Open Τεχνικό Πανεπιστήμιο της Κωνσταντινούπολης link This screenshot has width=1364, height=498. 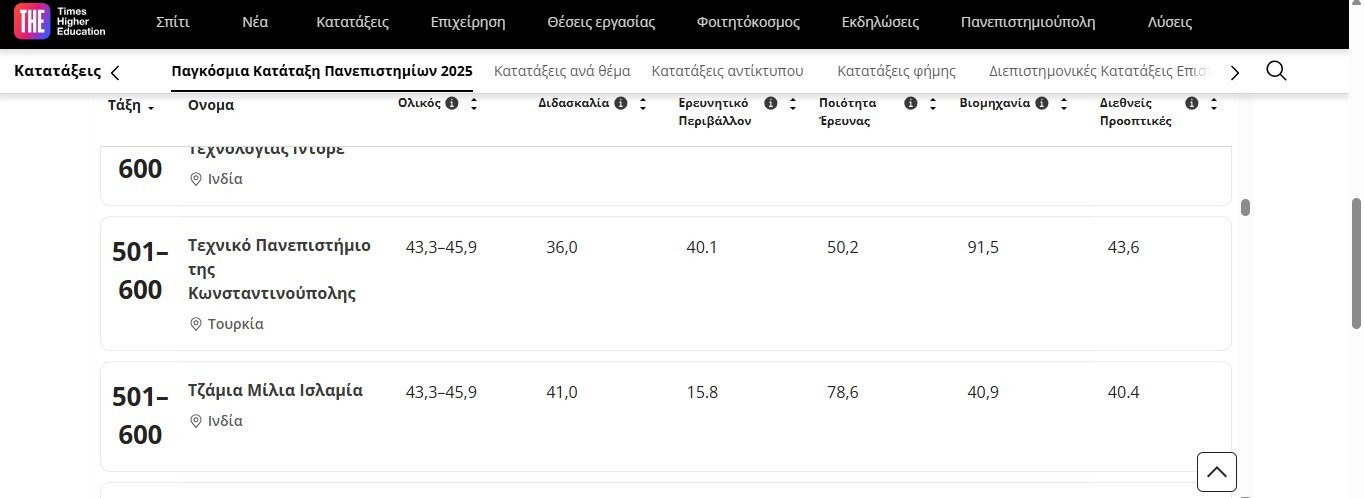tap(279, 269)
